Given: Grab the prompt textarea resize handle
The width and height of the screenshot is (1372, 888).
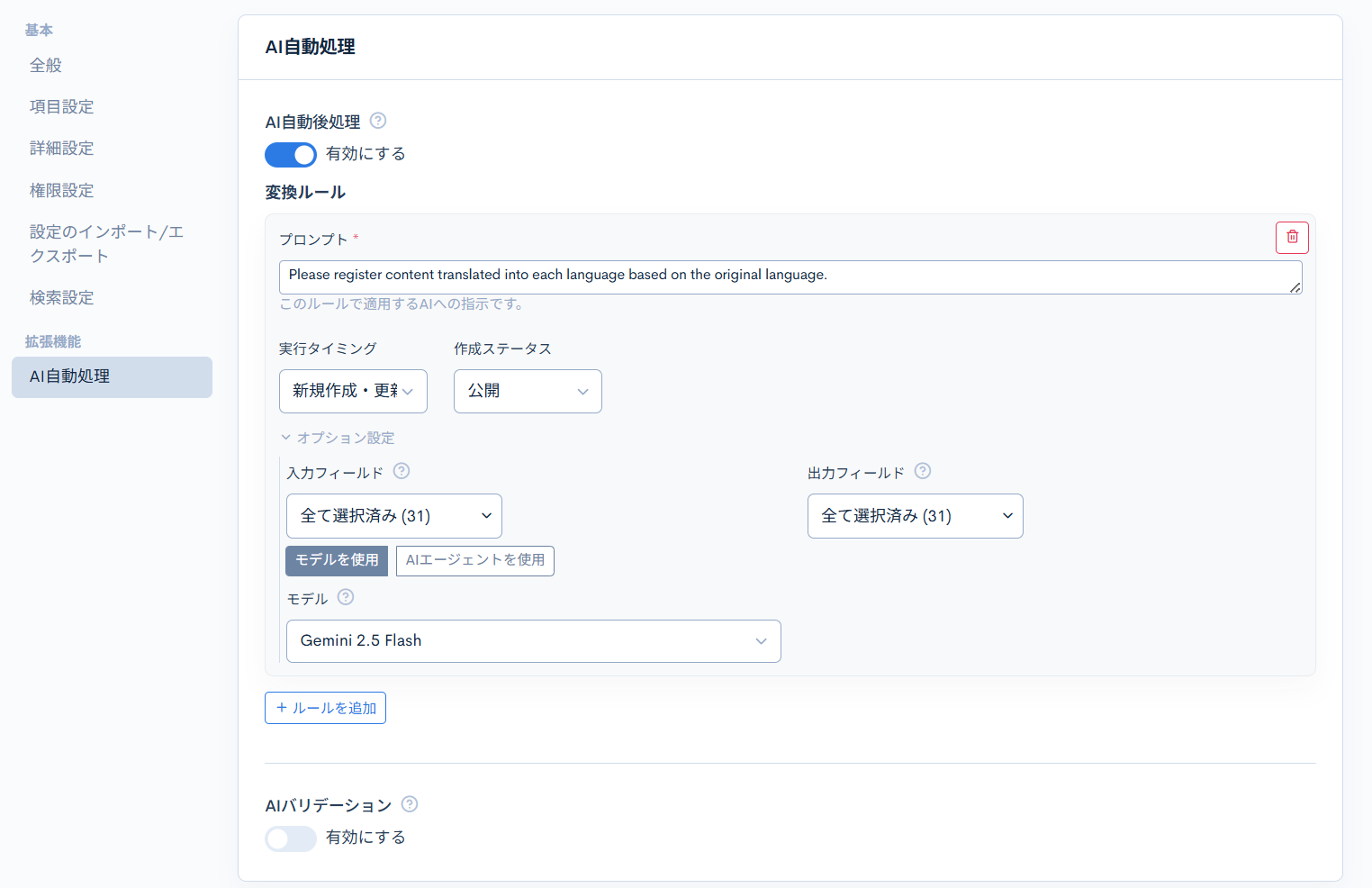Looking at the screenshot, I should [1295, 287].
